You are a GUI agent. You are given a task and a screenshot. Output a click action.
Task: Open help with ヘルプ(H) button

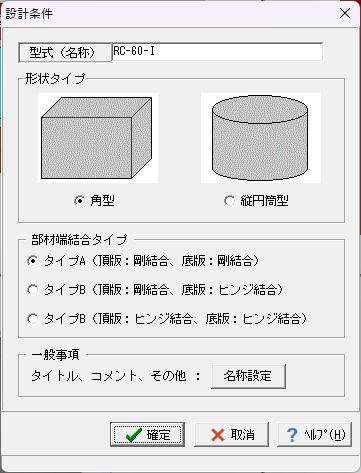[314, 435]
